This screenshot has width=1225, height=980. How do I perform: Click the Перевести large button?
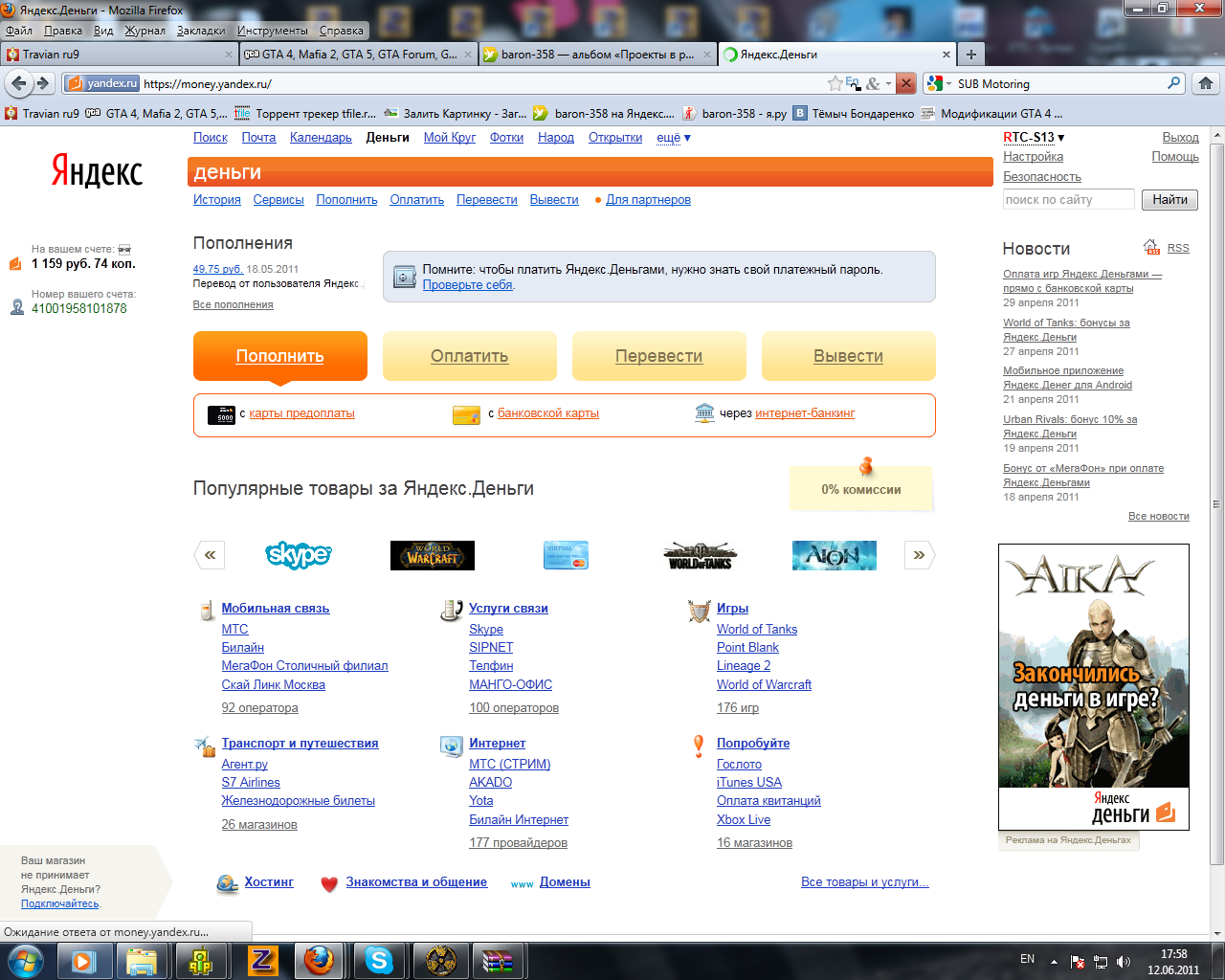coord(659,356)
